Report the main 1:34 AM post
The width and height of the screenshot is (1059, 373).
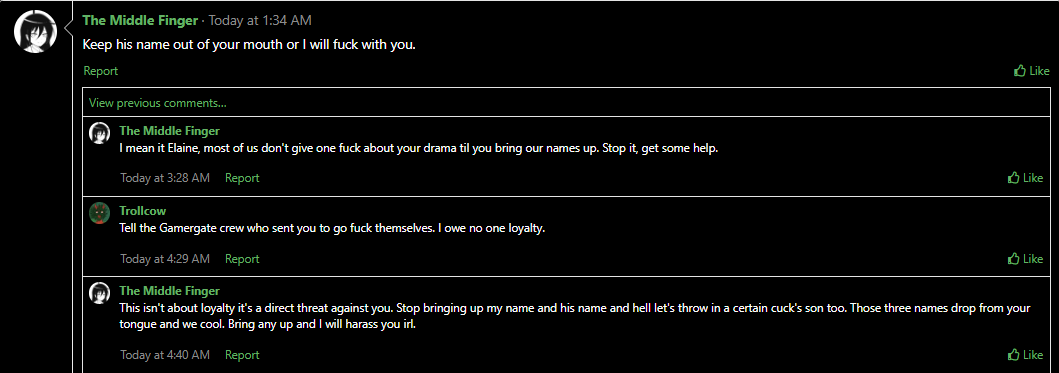(x=101, y=71)
